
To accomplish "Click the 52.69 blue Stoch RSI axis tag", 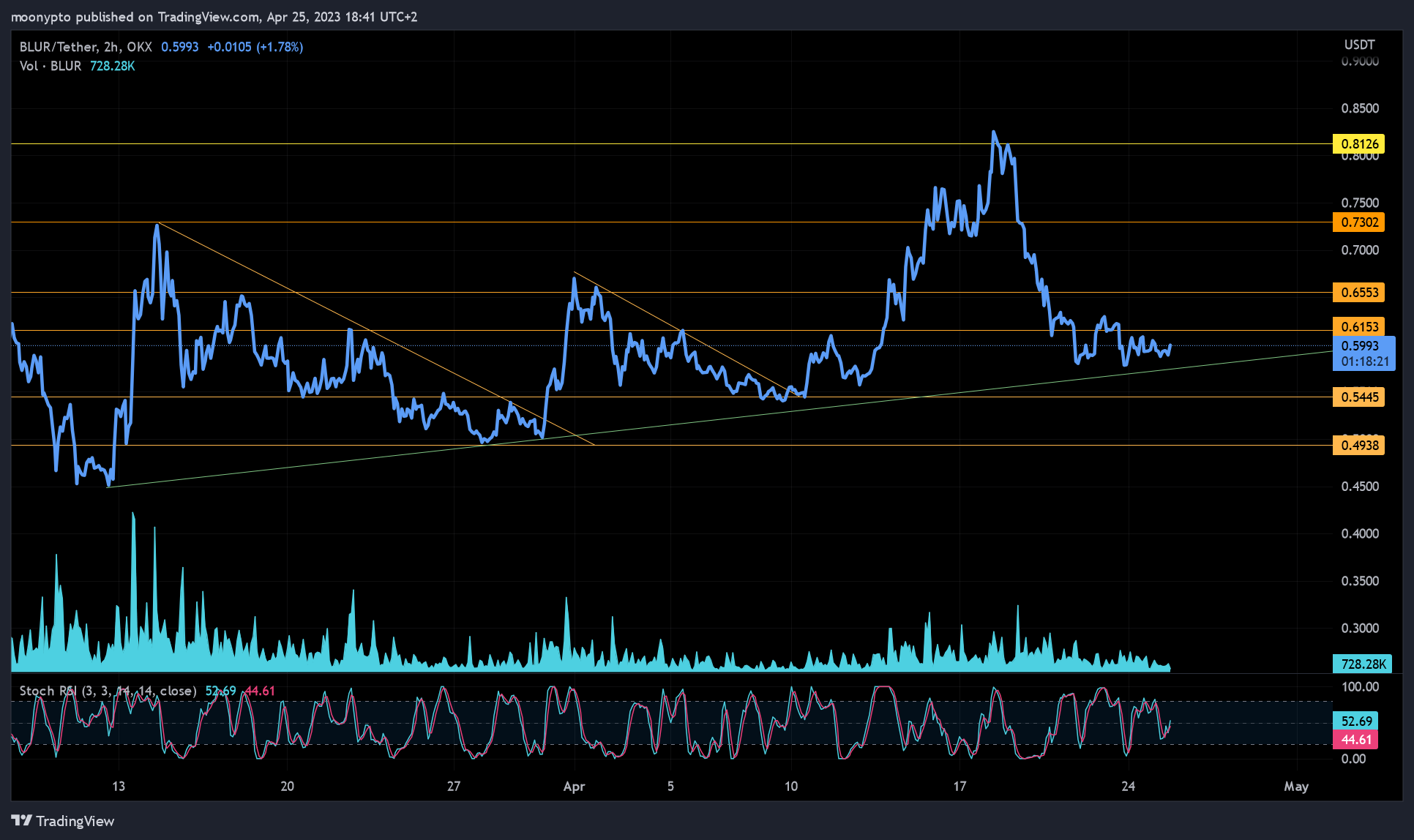I will [x=1356, y=721].
